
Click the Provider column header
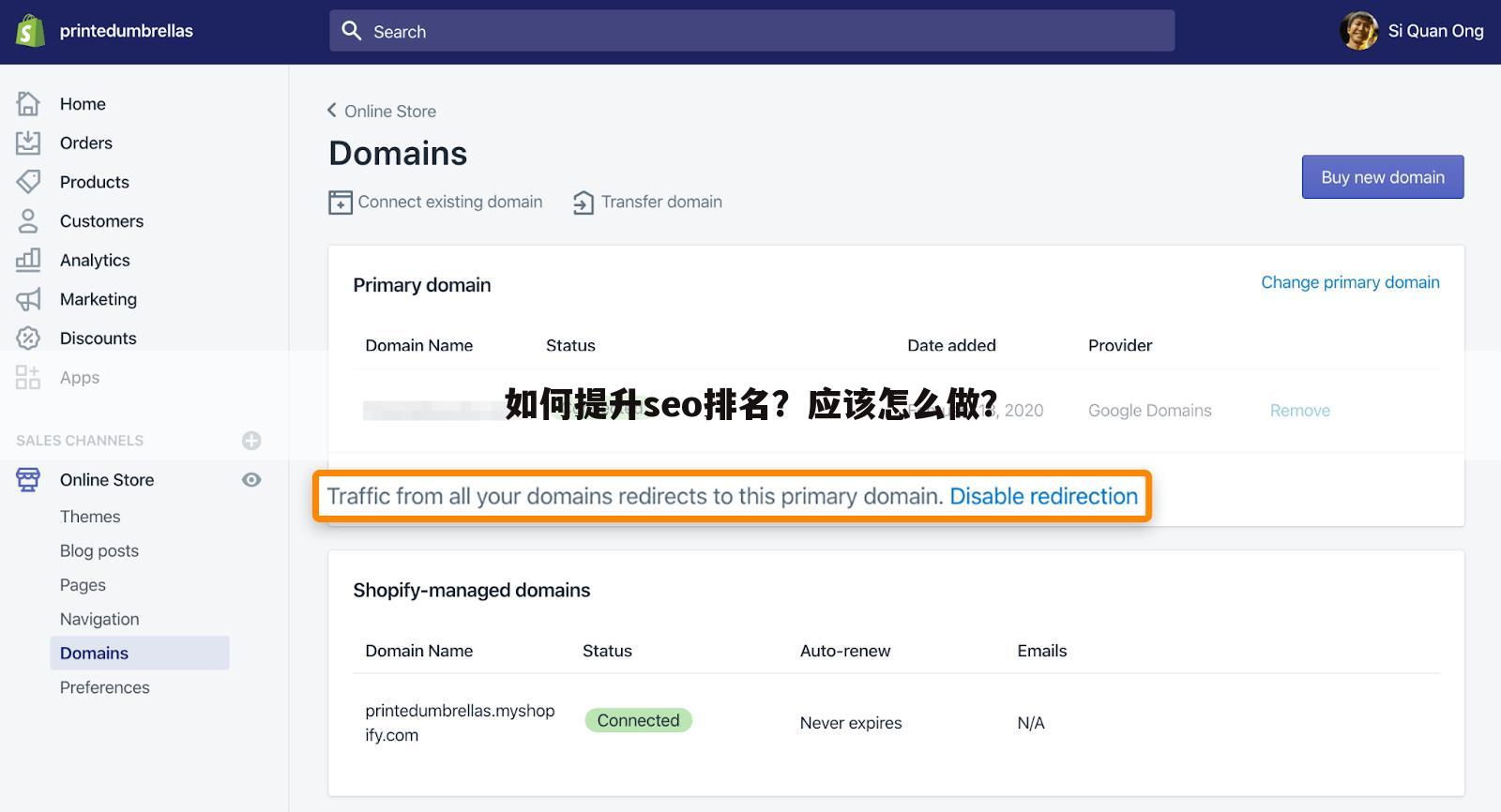[x=1120, y=345]
